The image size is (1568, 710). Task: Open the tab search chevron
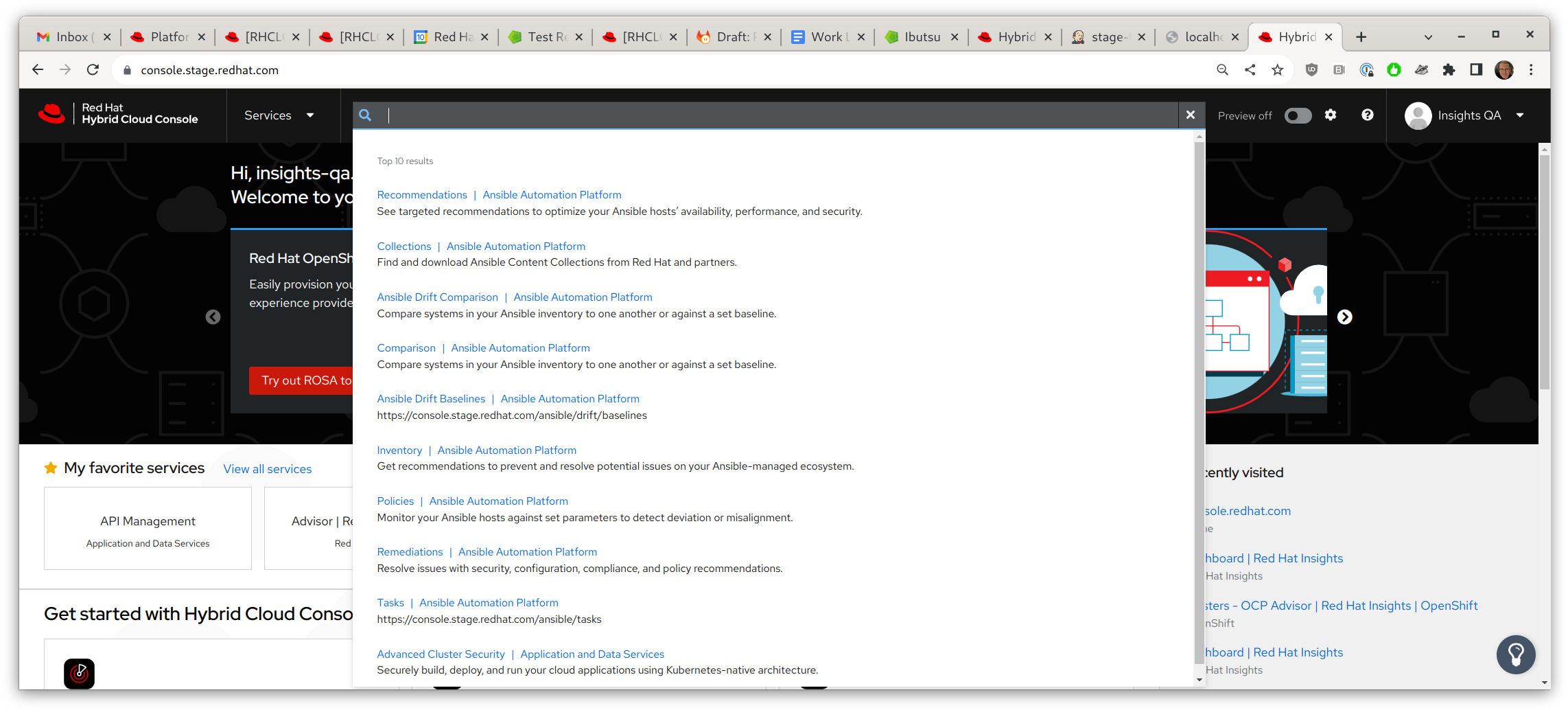pyautogui.click(x=1428, y=36)
